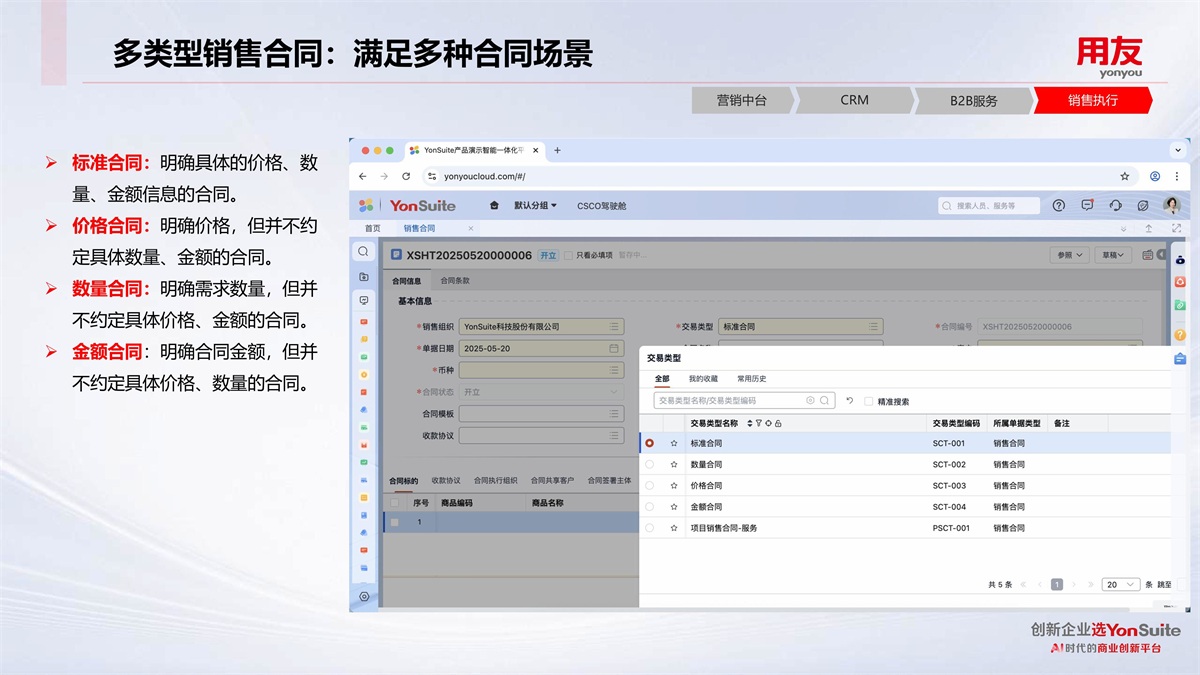This screenshot has height=675, width=1200.
Task: Open the page size dropdown showing 20
Action: click(x=1120, y=584)
